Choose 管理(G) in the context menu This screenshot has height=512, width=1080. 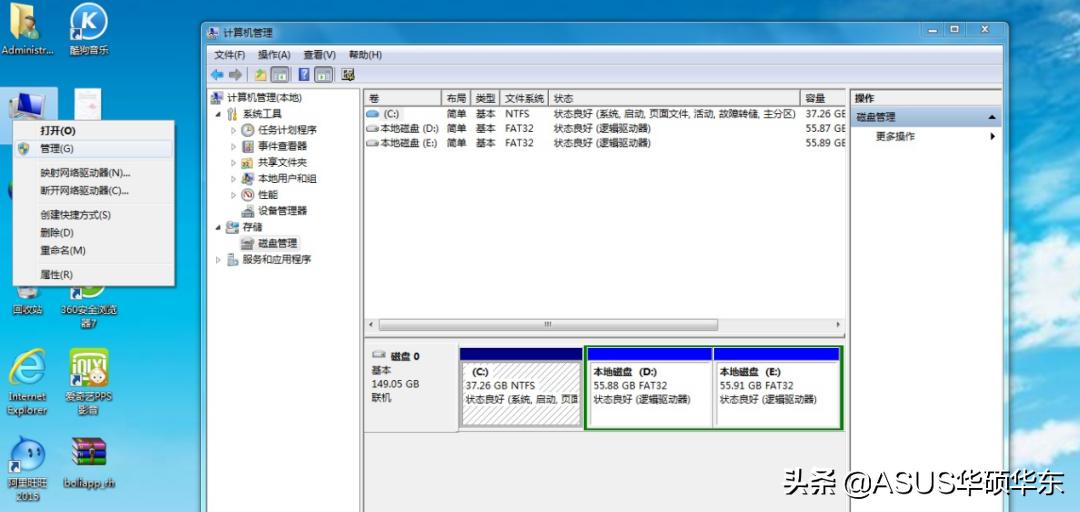(93, 149)
